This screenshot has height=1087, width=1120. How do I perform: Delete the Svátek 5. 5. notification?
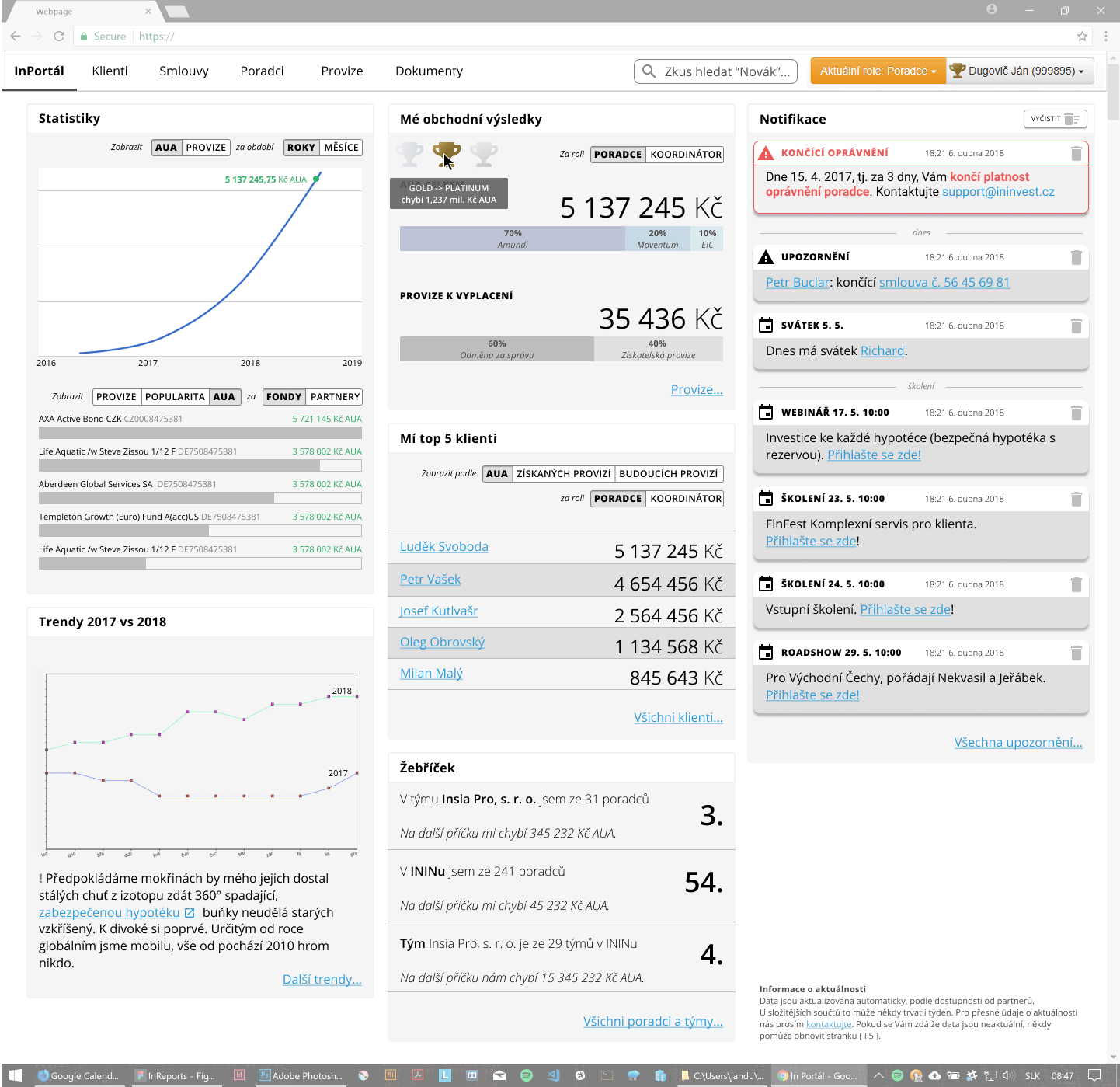click(x=1076, y=326)
